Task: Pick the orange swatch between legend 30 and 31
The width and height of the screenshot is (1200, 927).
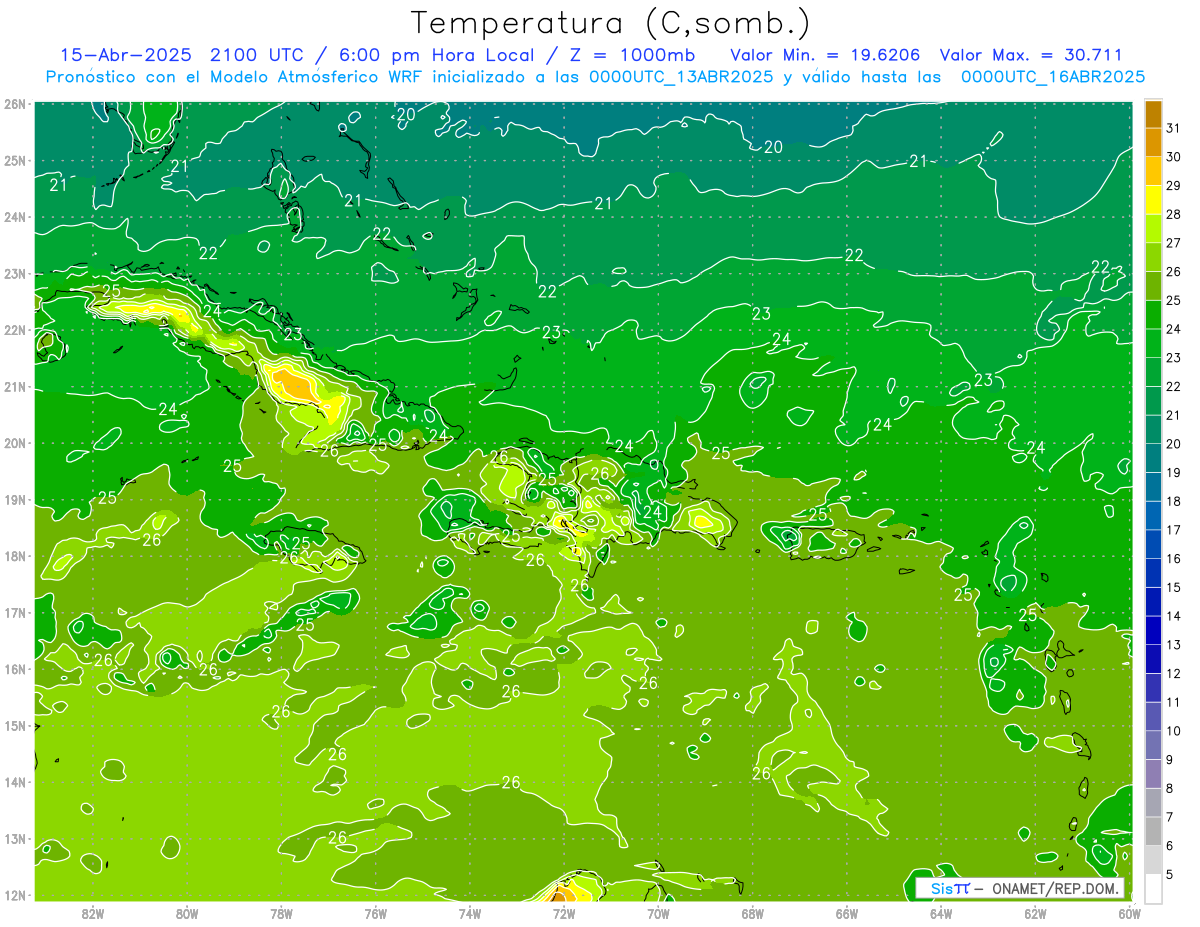Action: pos(1153,142)
